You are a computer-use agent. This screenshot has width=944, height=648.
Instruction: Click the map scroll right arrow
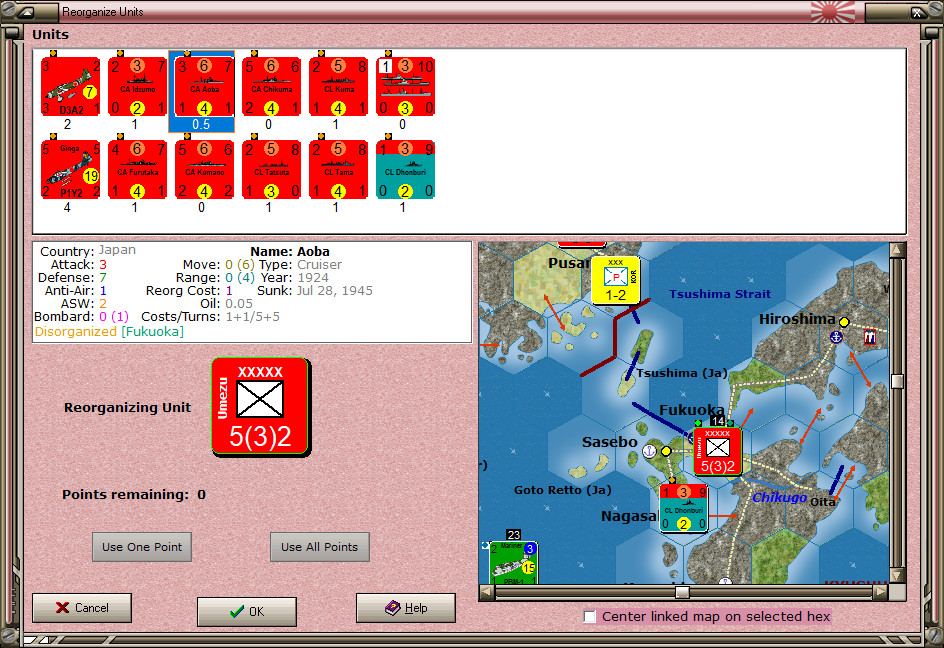click(880, 593)
